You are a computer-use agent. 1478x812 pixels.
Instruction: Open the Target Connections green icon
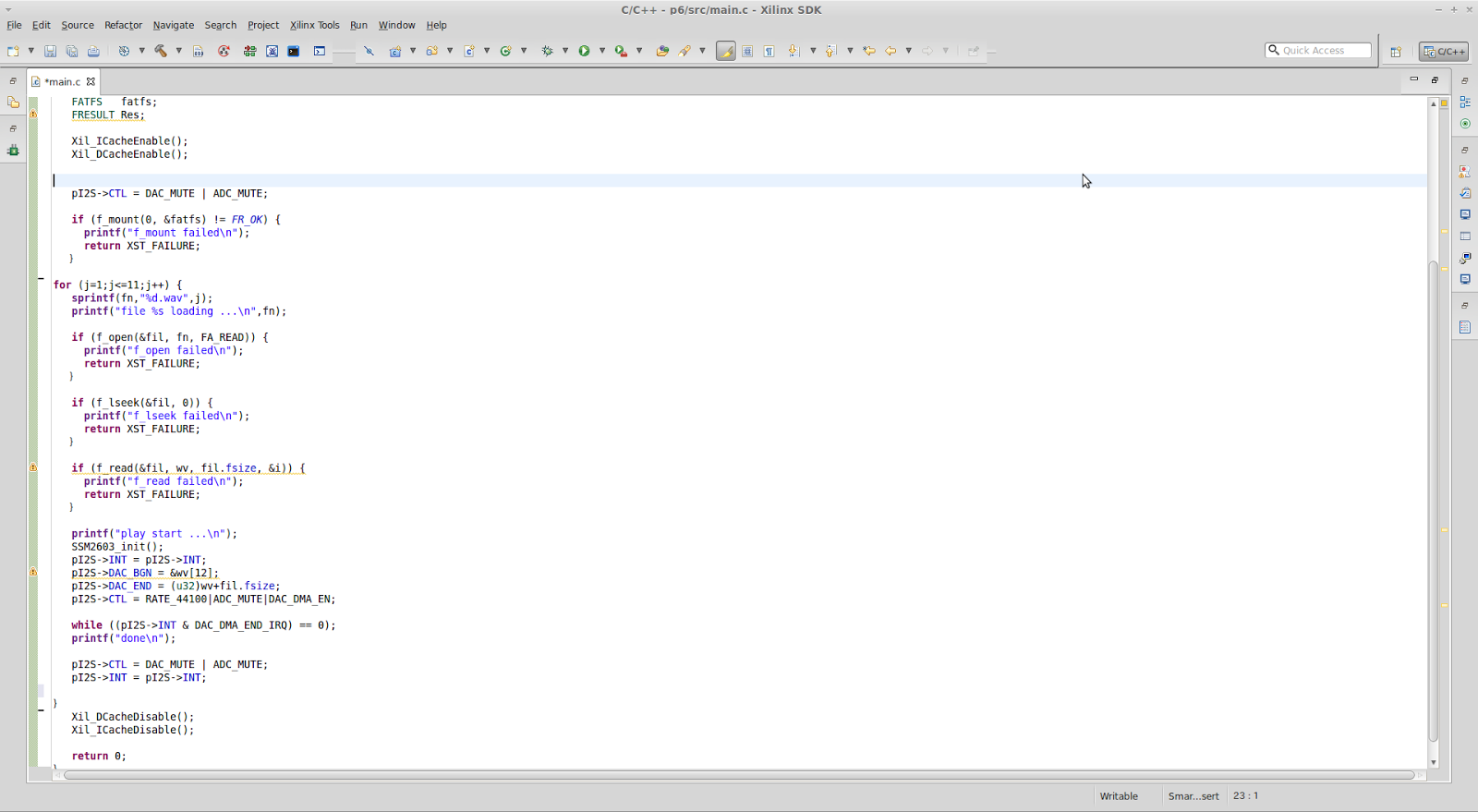(x=1465, y=124)
